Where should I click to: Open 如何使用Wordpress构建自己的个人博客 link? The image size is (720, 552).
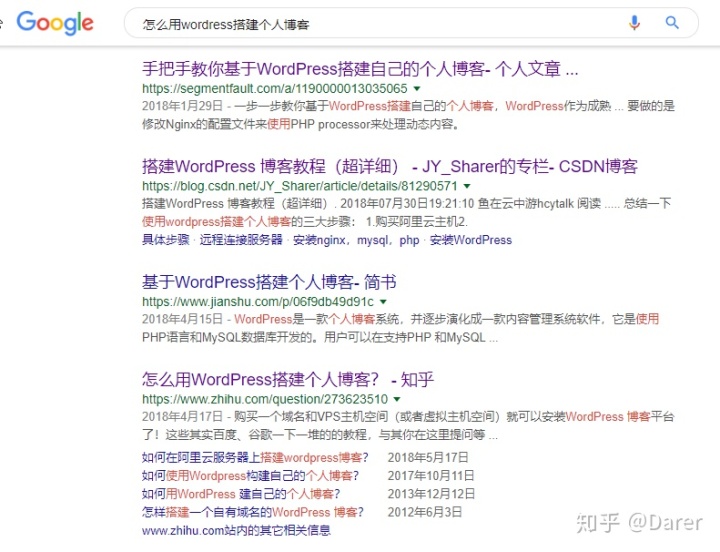pos(250,476)
